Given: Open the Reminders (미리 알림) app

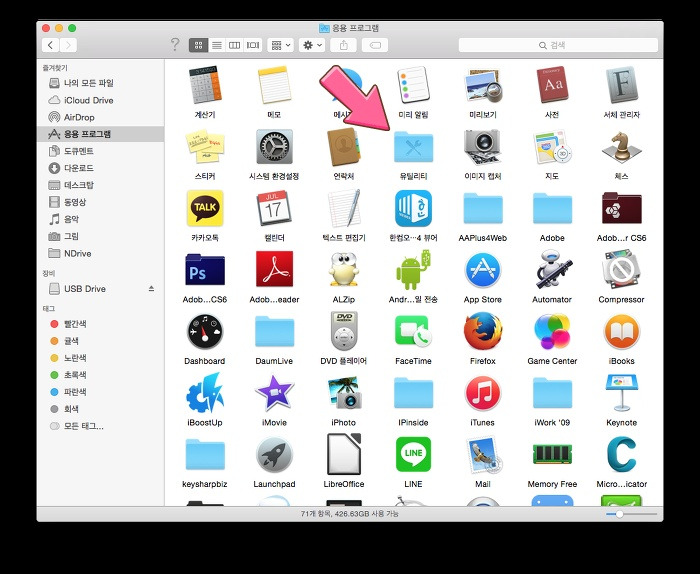Looking at the screenshot, I should (x=413, y=85).
